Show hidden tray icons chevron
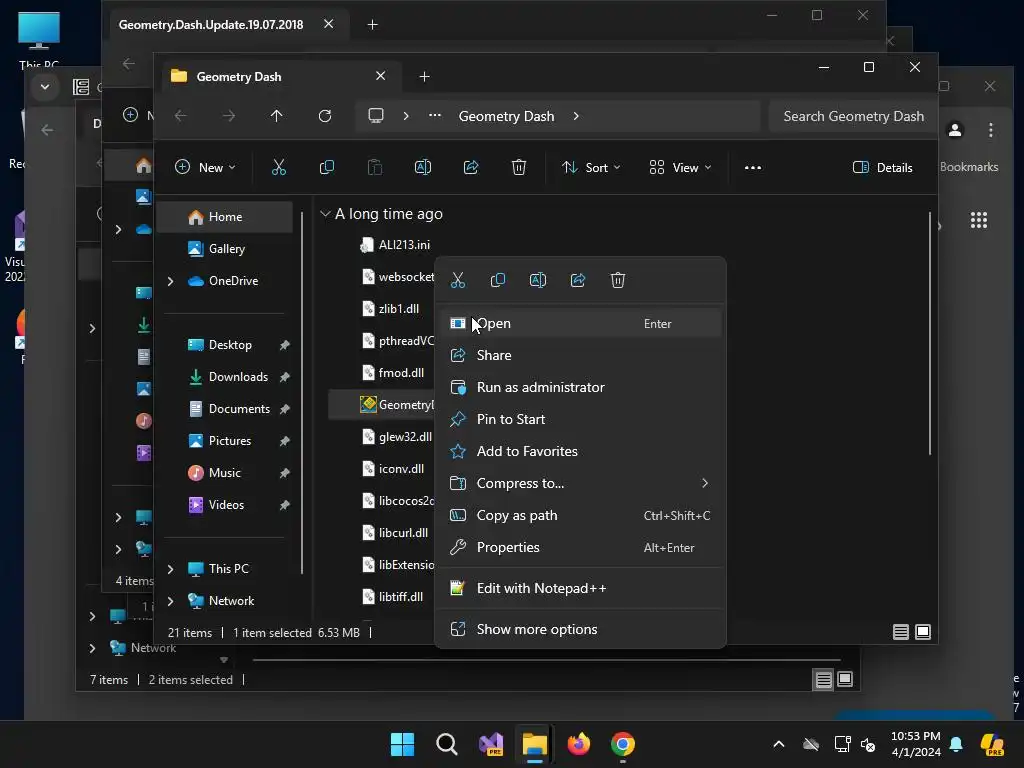1024x768 pixels. coord(778,744)
